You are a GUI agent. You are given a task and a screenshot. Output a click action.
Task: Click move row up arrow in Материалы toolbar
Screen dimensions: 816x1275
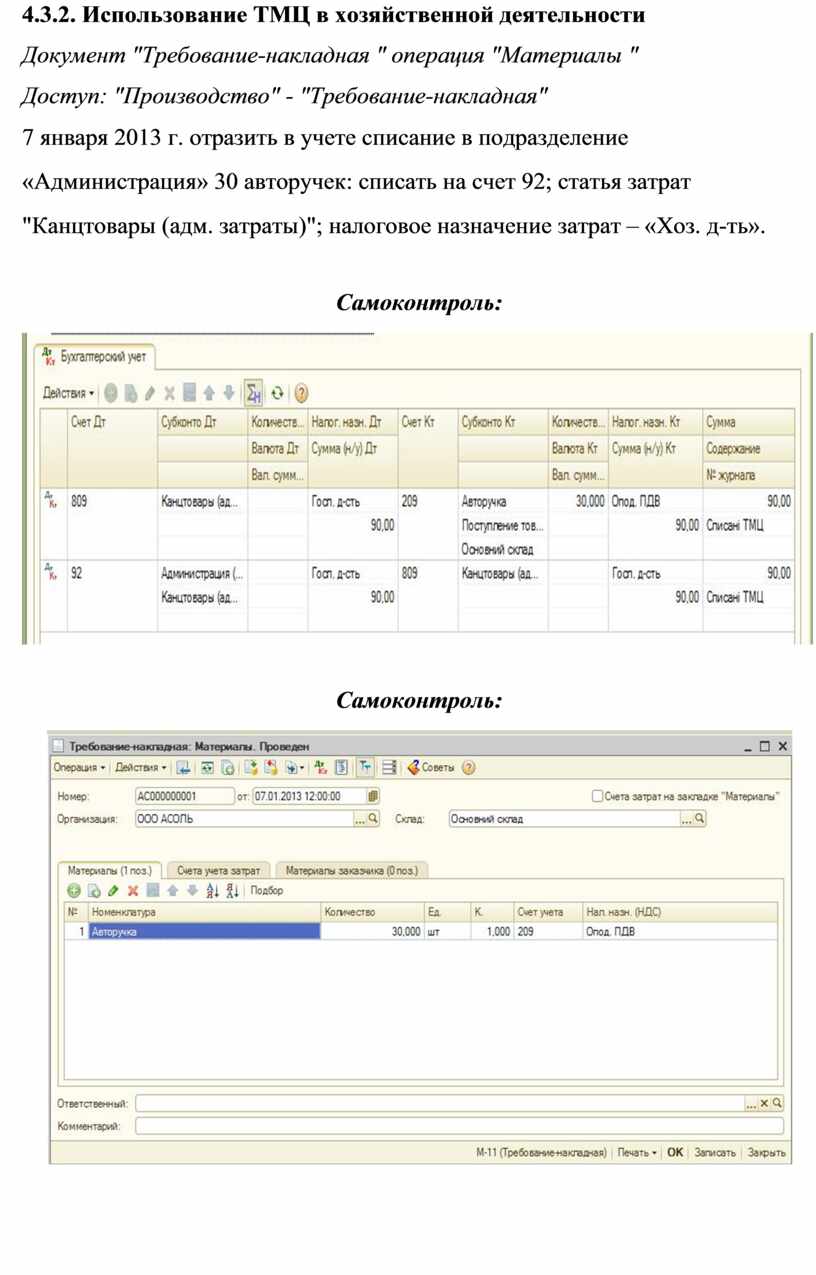click(x=173, y=890)
